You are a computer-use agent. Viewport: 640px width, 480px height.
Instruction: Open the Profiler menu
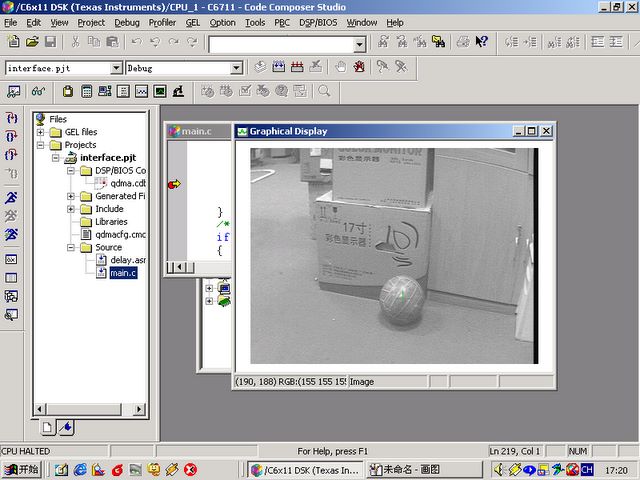point(162,23)
